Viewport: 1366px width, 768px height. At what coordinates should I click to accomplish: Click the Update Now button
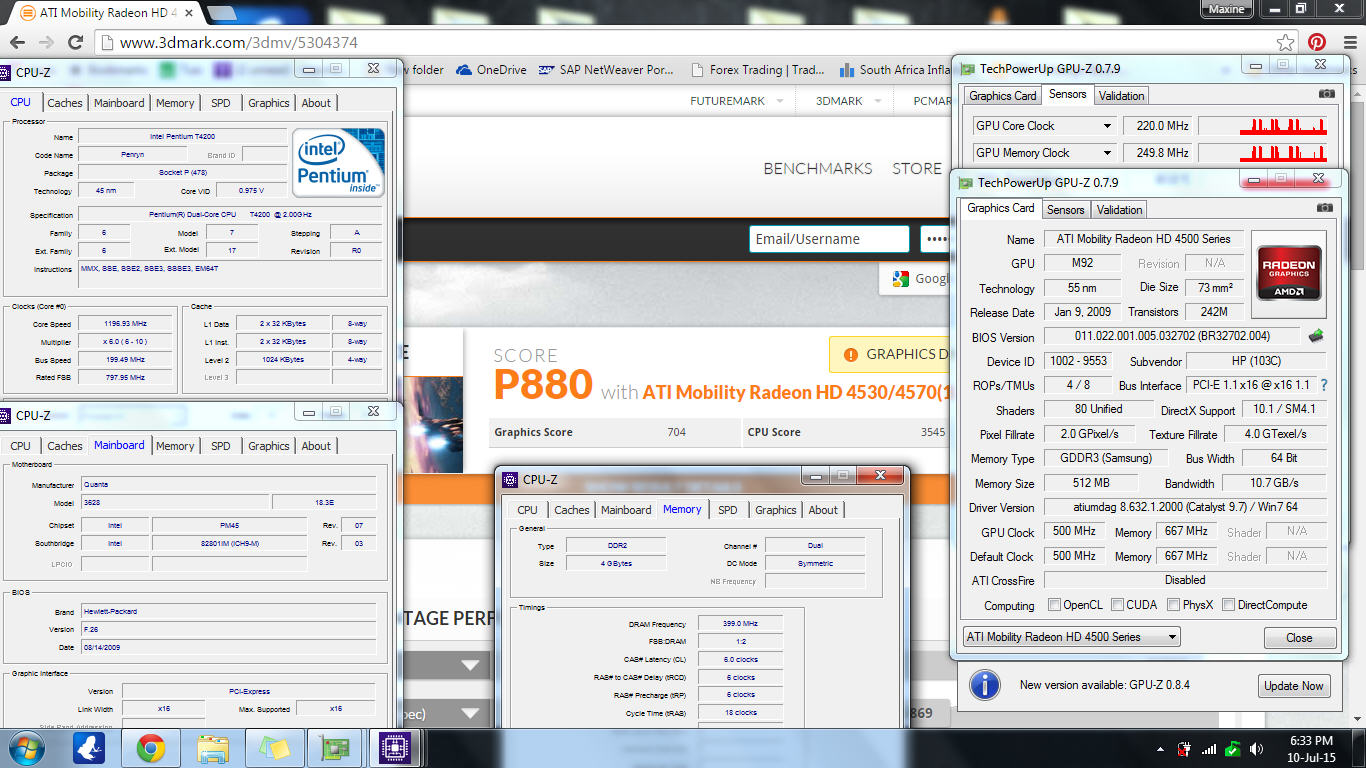coord(1294,686)
